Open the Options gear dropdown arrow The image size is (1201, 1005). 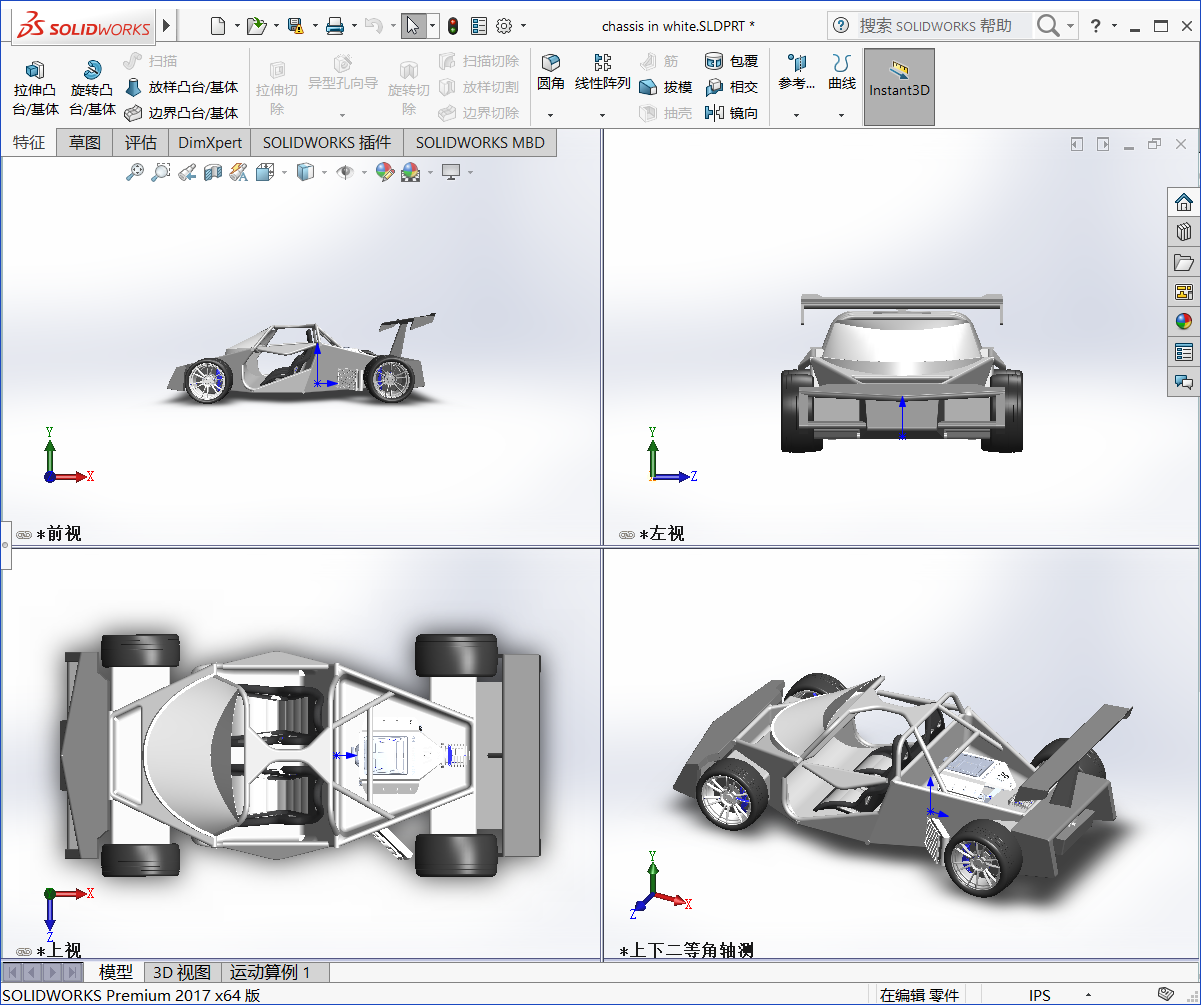pyautogui.click(x=523, y=26)
